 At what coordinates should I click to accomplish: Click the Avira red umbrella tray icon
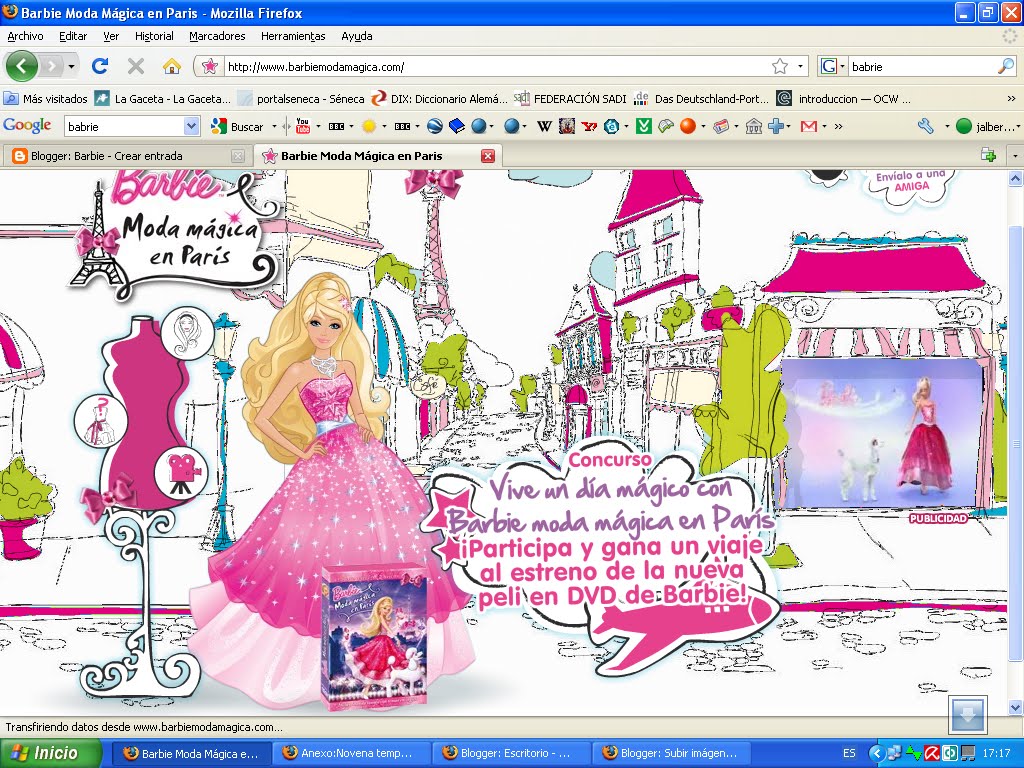pos(931,753)
